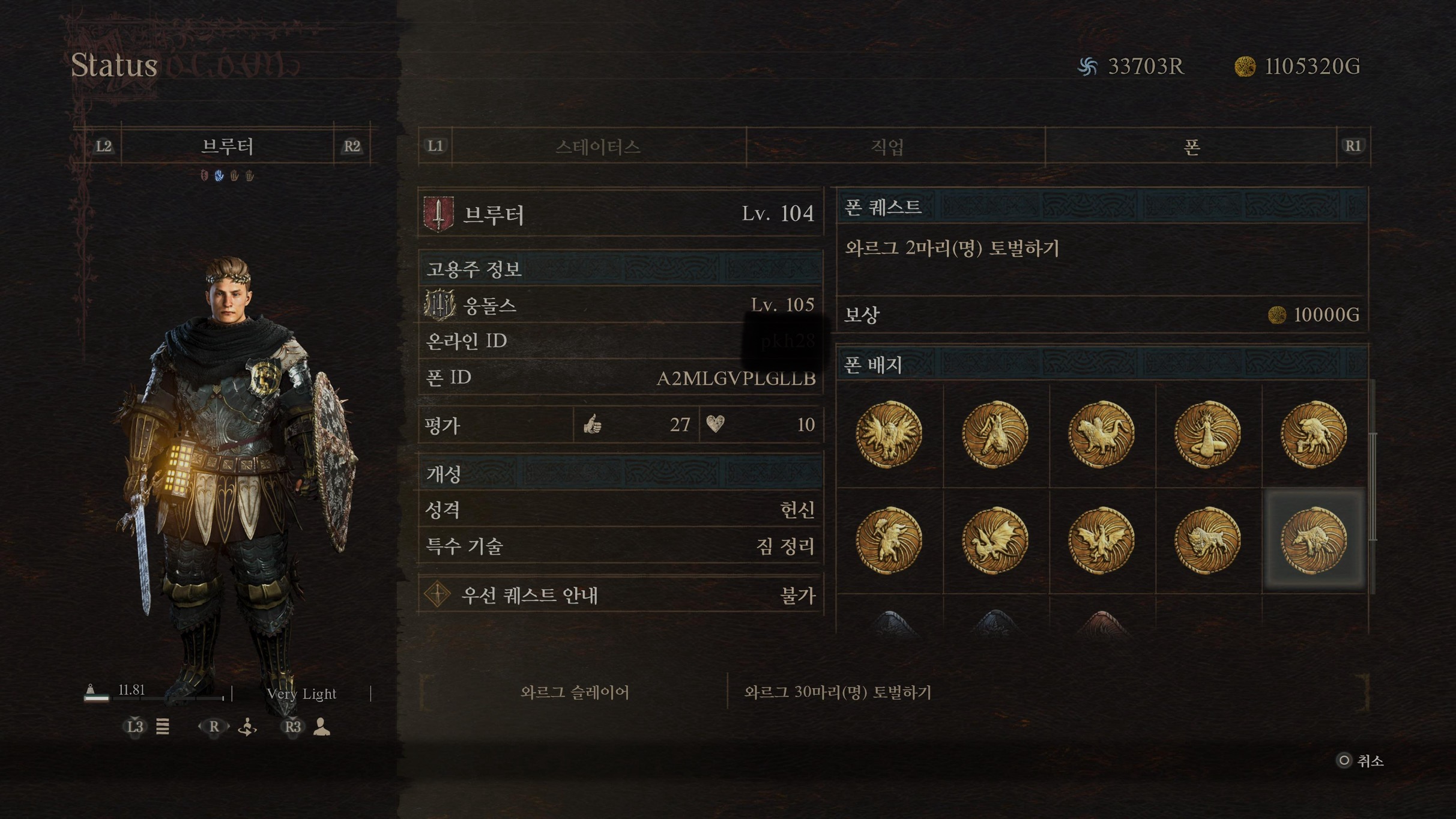Viewport: 1456px width, 819px height.
Task: Click the heart rating icon
Action: (715, 425)
